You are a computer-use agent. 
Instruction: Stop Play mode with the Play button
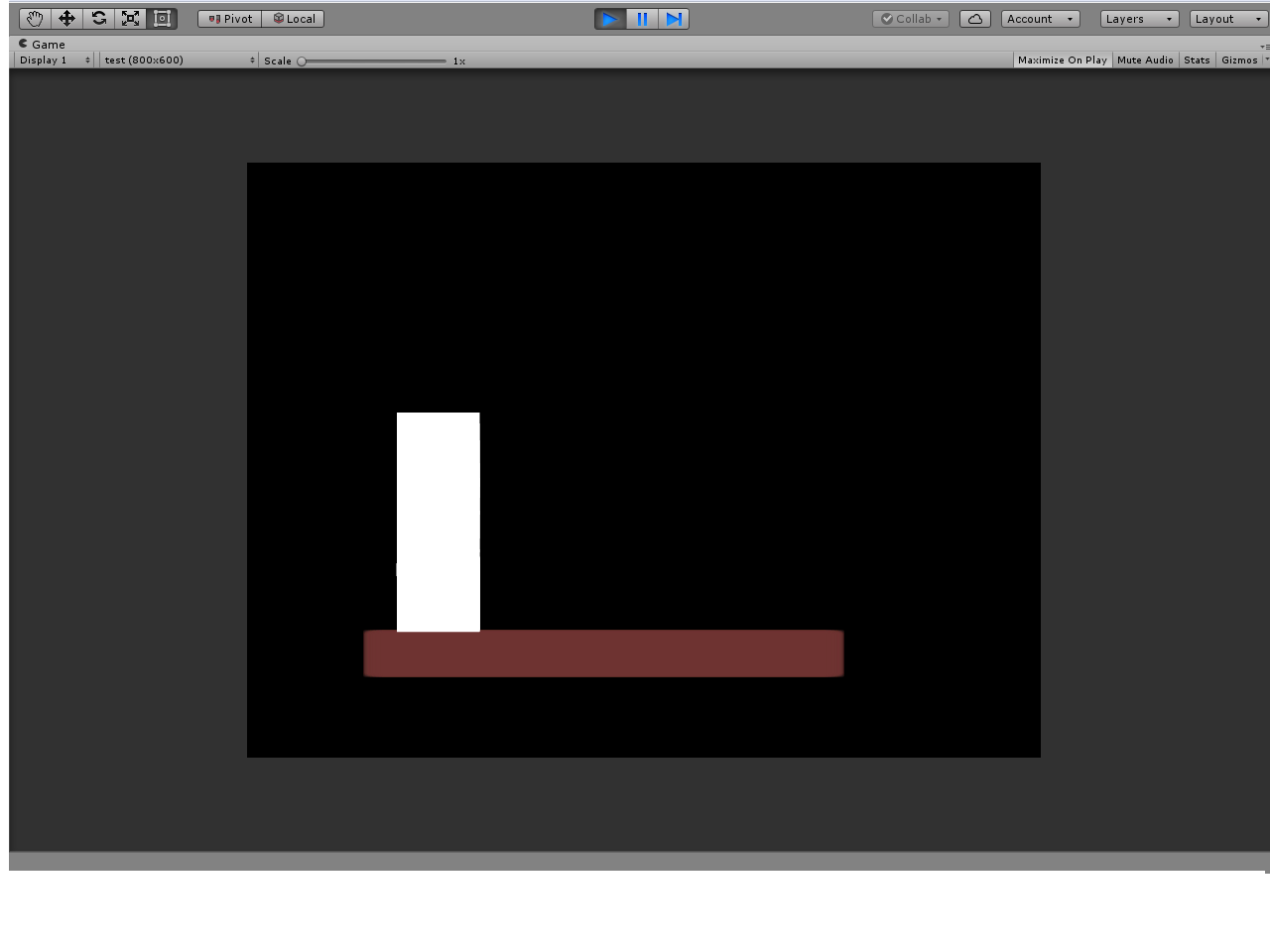pyautogui.click(x=609, y=18)
